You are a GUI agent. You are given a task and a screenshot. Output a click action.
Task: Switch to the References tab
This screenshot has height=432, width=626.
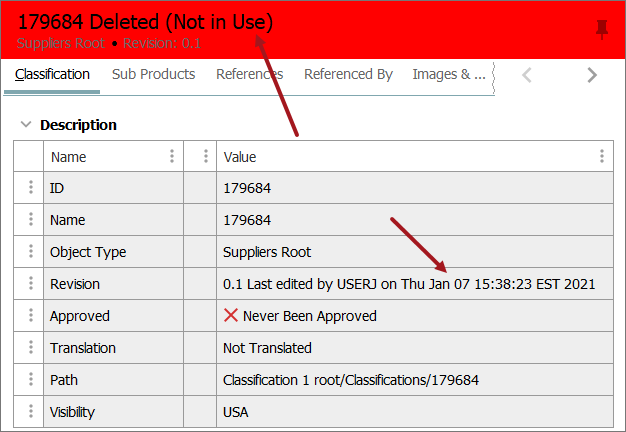(249, 74)
